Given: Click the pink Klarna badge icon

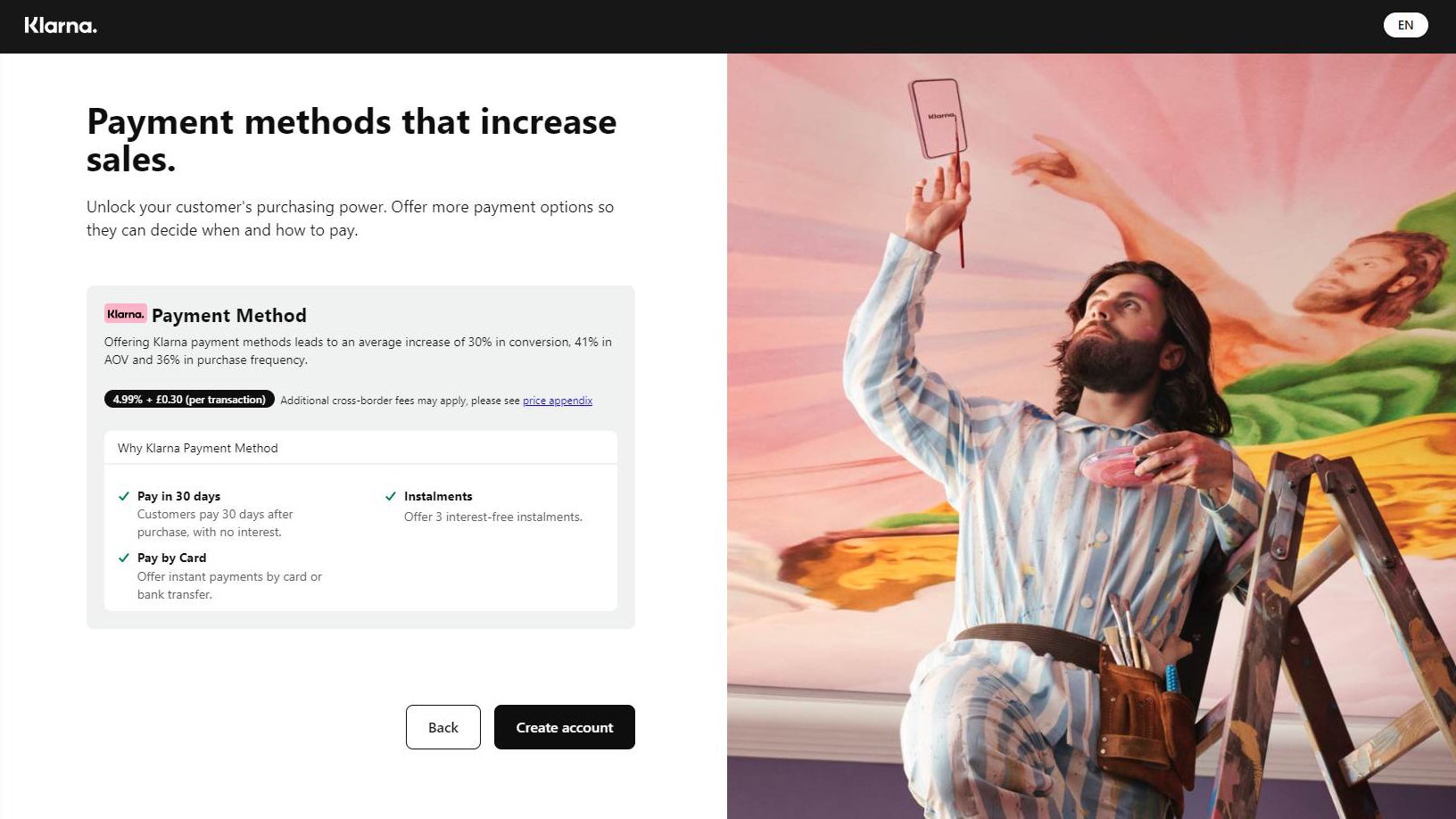Looking at the screenshot, I should 125,314.
